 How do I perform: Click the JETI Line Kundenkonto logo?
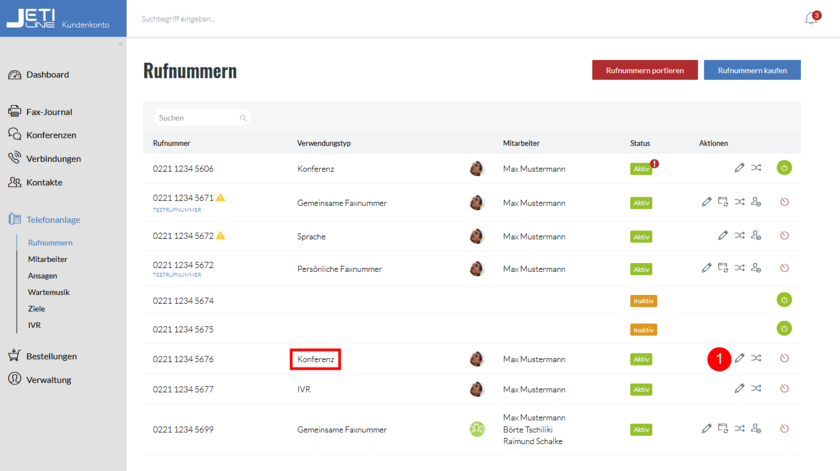(x=58, y=19)
